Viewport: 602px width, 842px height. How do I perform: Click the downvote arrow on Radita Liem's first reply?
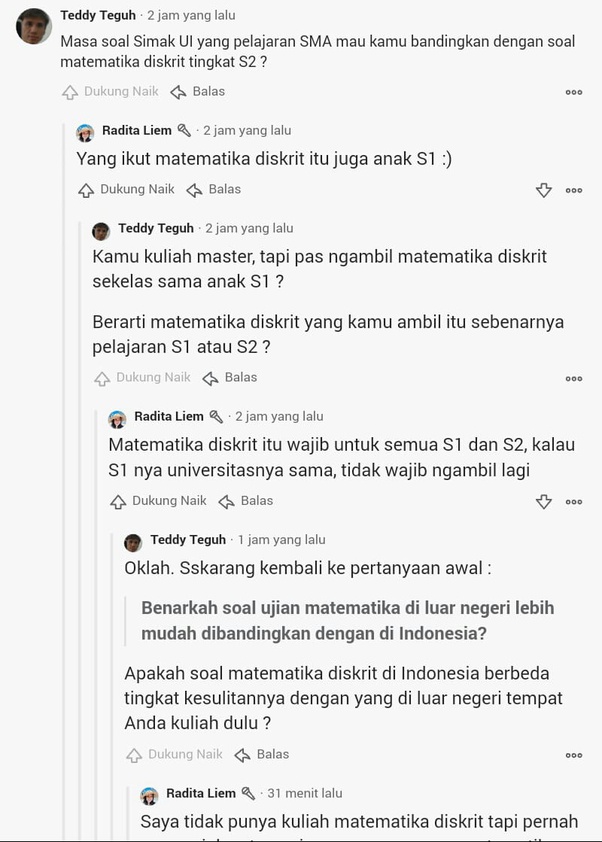(x=544, y=190)
